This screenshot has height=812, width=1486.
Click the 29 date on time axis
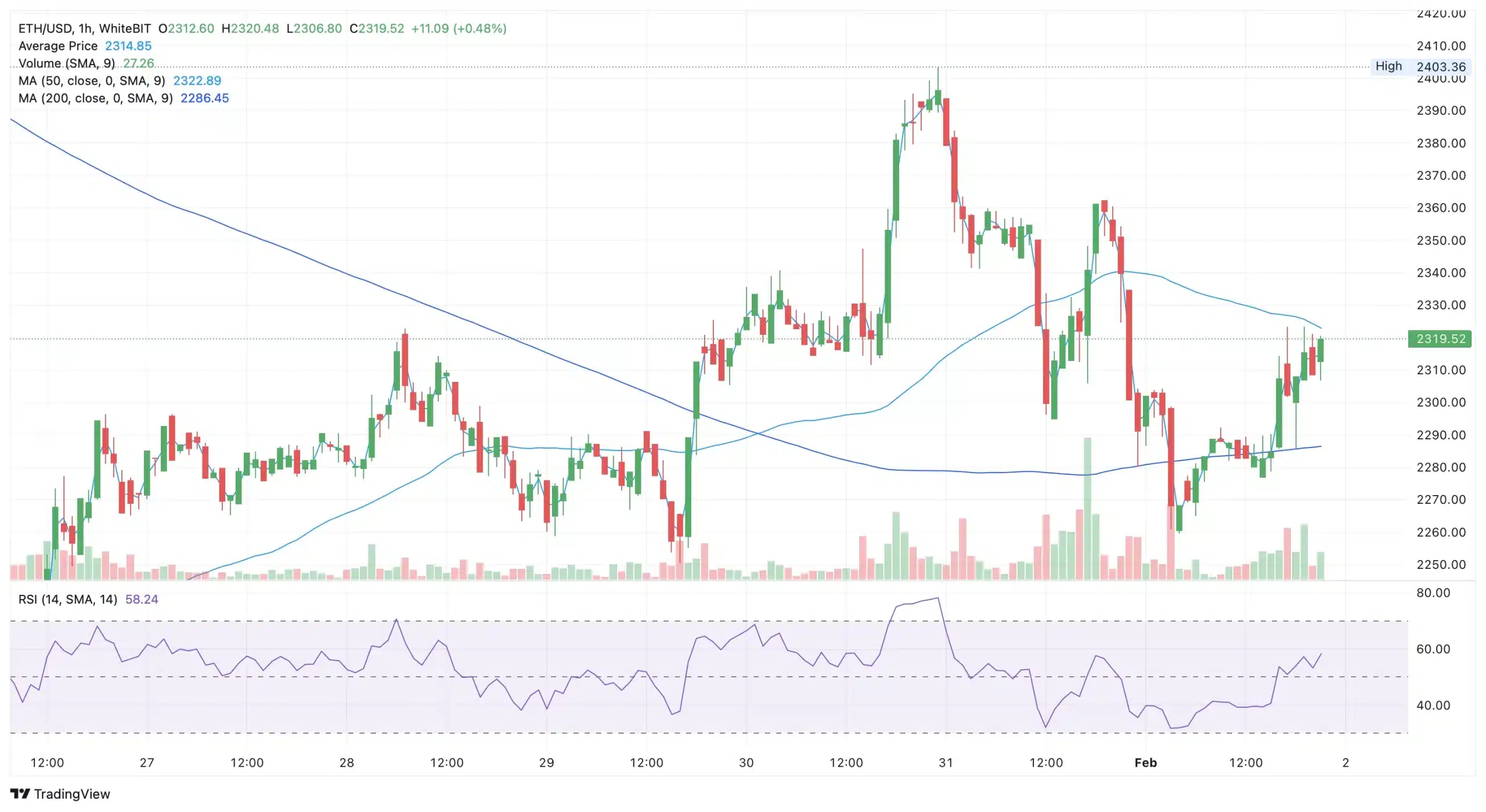pyautogui.click(x=546, y=763)
